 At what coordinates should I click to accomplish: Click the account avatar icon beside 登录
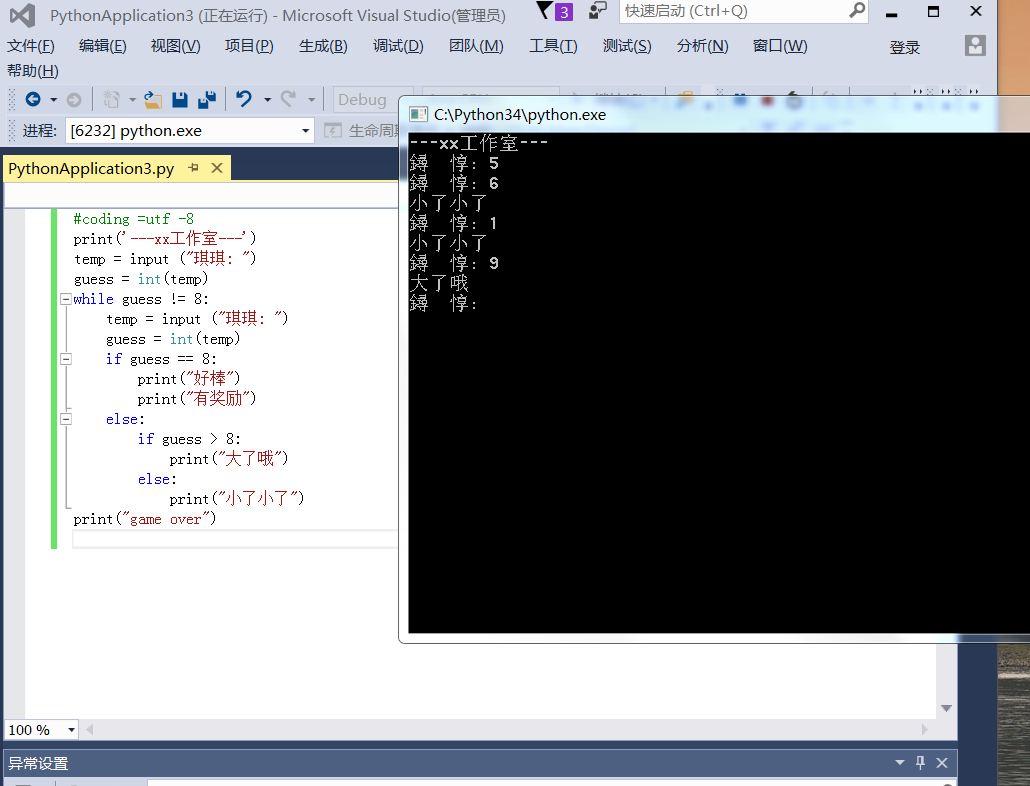(x=975, y=46)
